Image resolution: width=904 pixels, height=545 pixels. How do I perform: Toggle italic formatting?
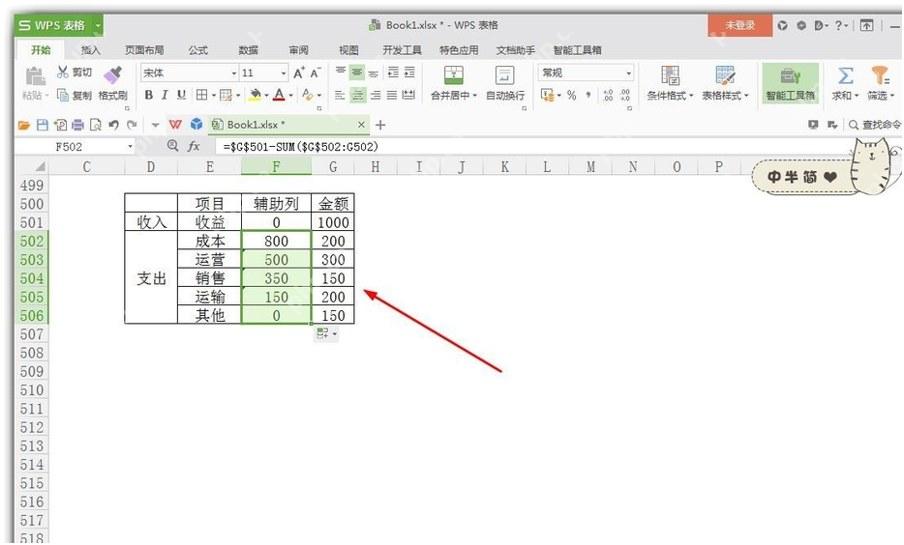tap(165, 95)
